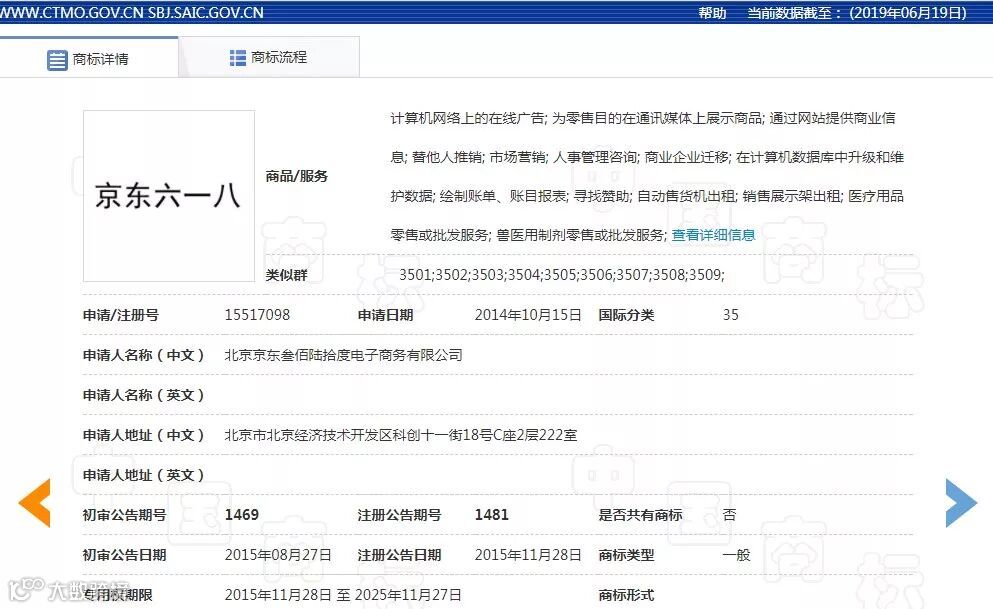993x609 pixels.
Task: Select registration announcement date 2015年11月28日
Action: [x=528, y=555]
